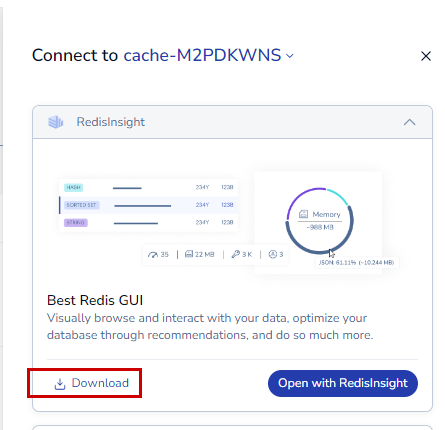Close the Connect to panel
445x430 pixels.
point(426,56)
